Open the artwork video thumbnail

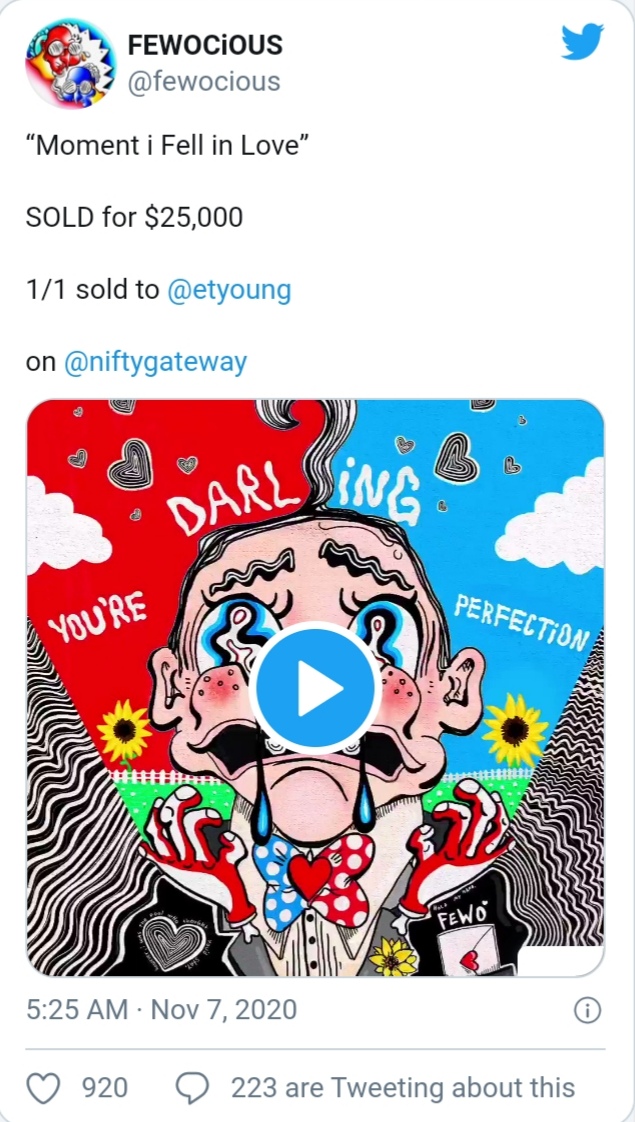point(316,688)
